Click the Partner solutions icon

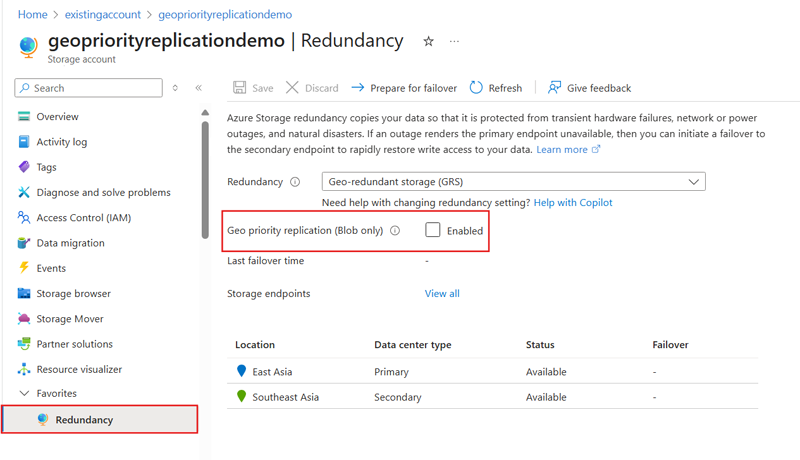pos(24,344)
